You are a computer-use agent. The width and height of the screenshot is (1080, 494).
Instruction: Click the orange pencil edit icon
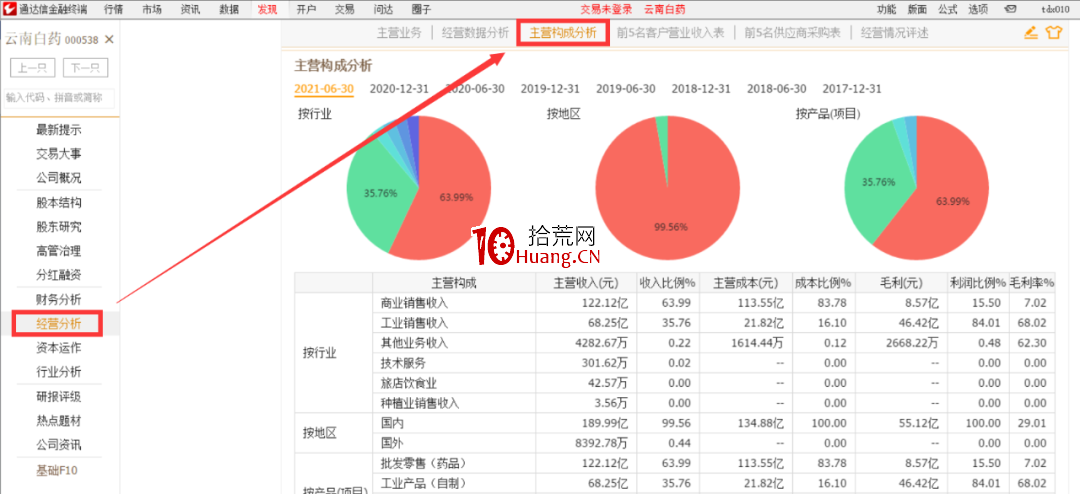pos(1030,32)
